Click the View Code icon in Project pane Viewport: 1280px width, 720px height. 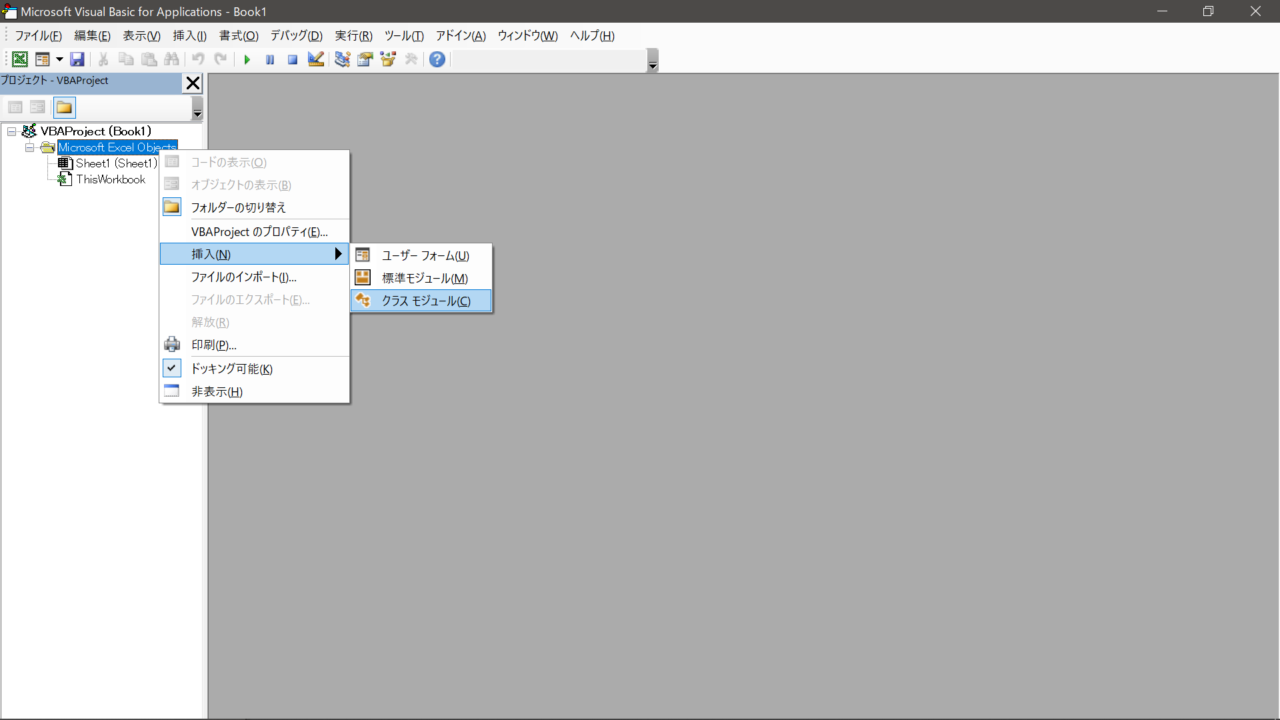tap(15, 107)
